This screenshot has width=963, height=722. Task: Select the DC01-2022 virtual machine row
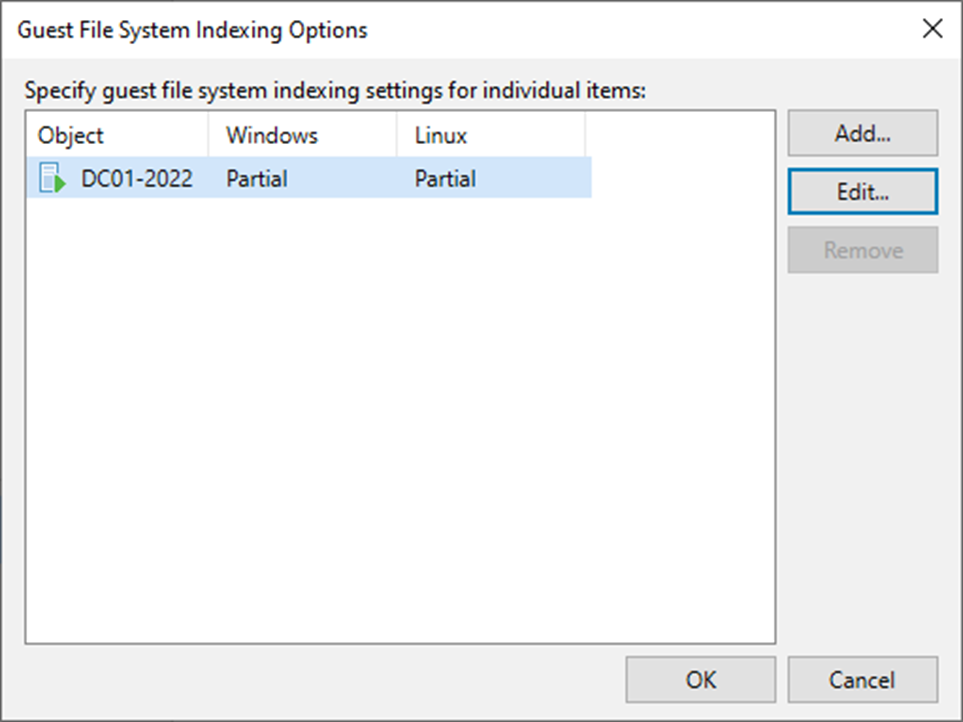(300, 178)
